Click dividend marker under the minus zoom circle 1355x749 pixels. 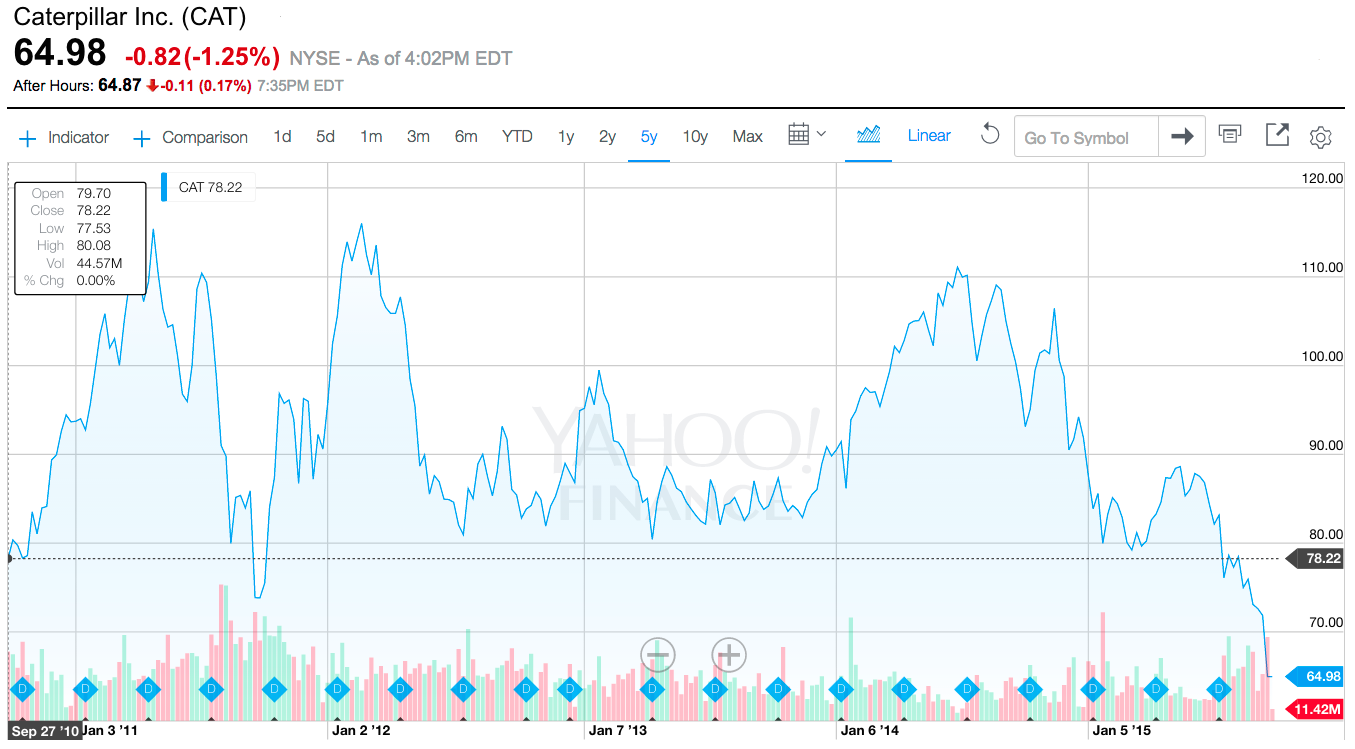(652, 689)
